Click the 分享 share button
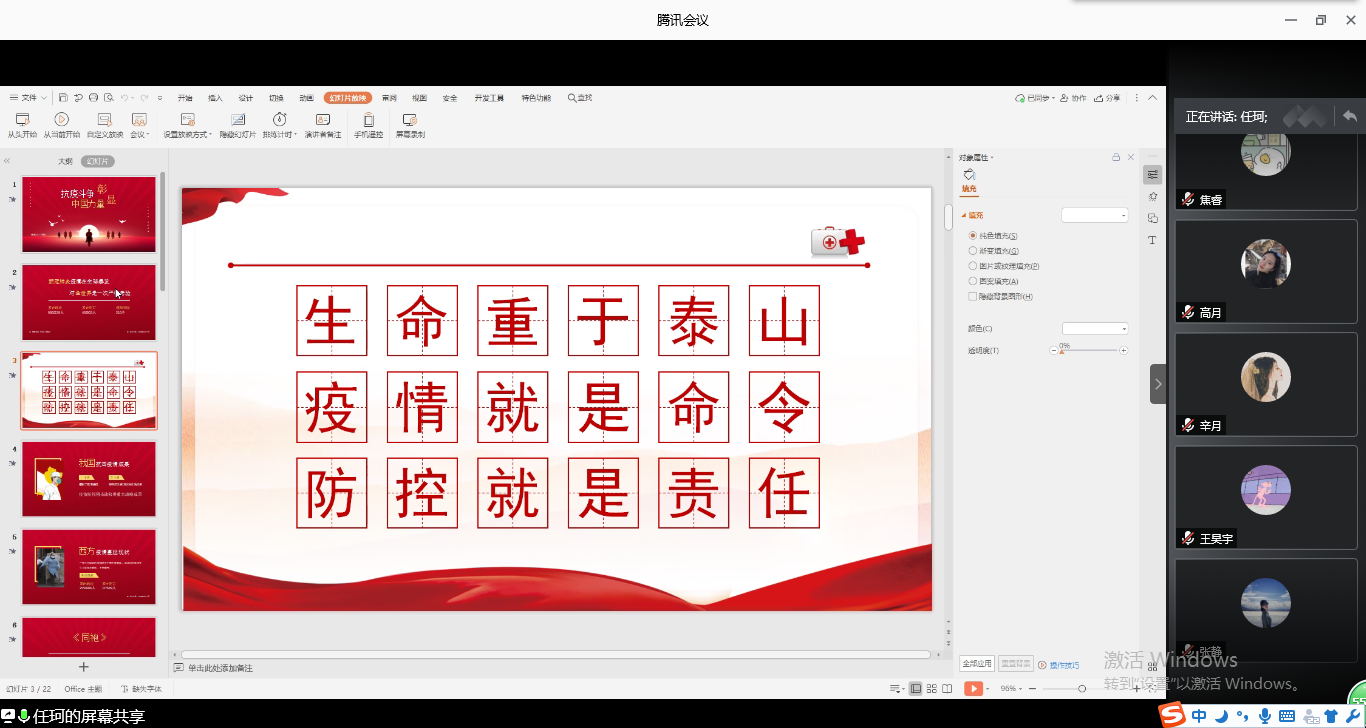1366x728 pixels. pos(1108,98)
